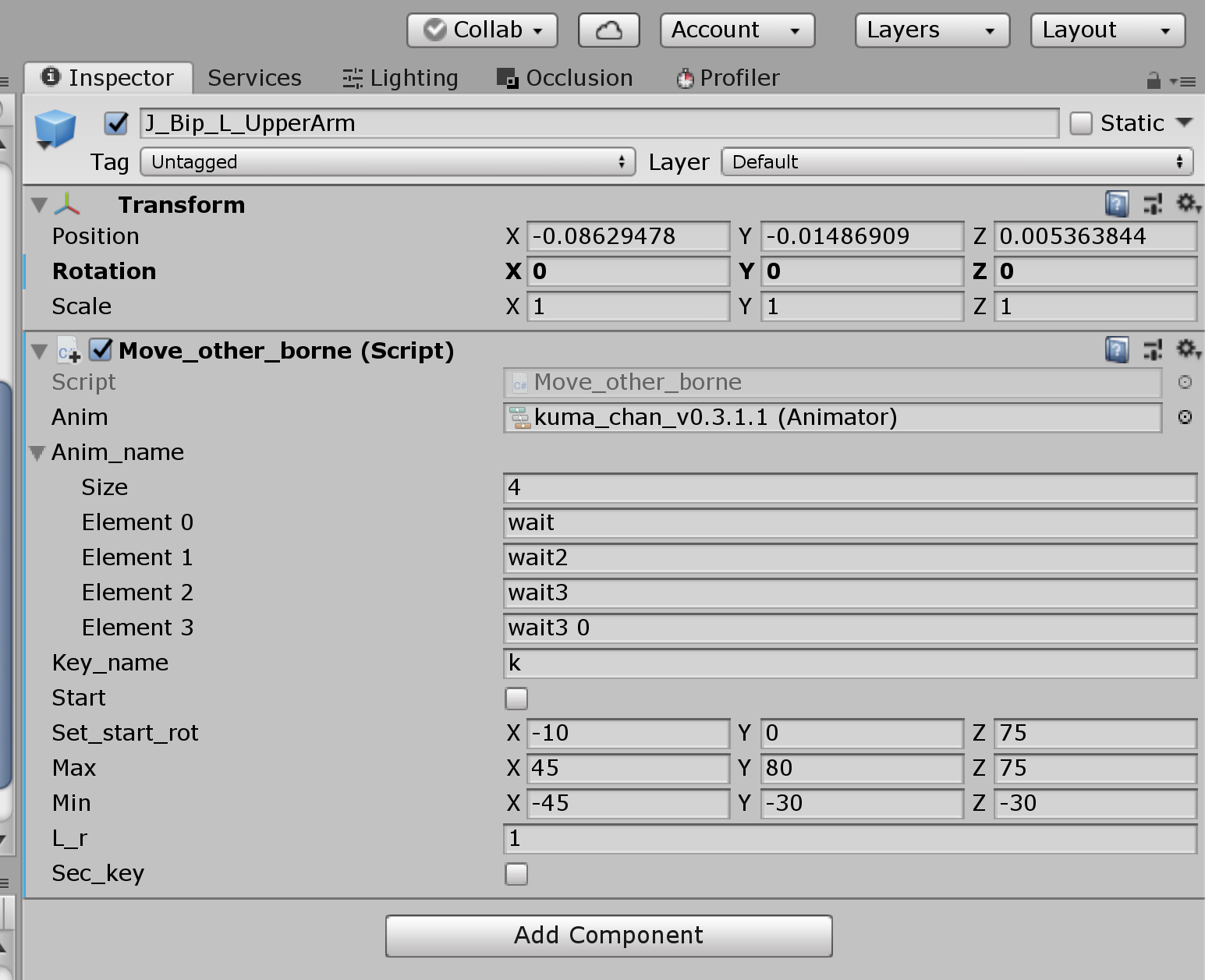Collapse the Anim_name array

tap(37, 453)
